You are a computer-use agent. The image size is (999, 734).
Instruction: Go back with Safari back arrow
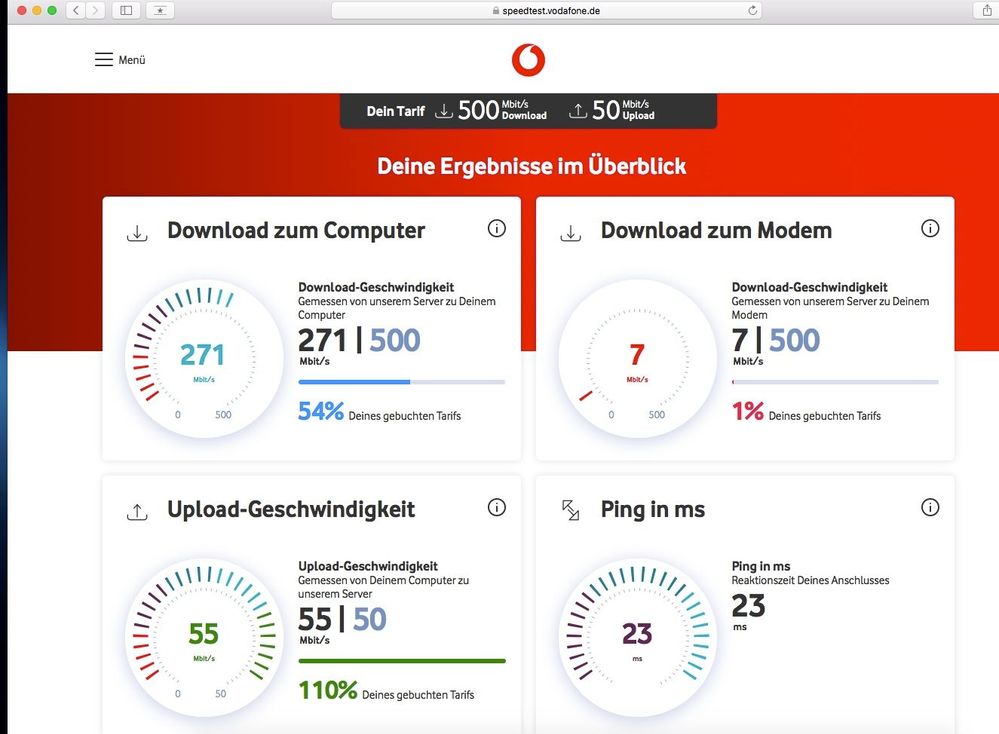point(76,10)
